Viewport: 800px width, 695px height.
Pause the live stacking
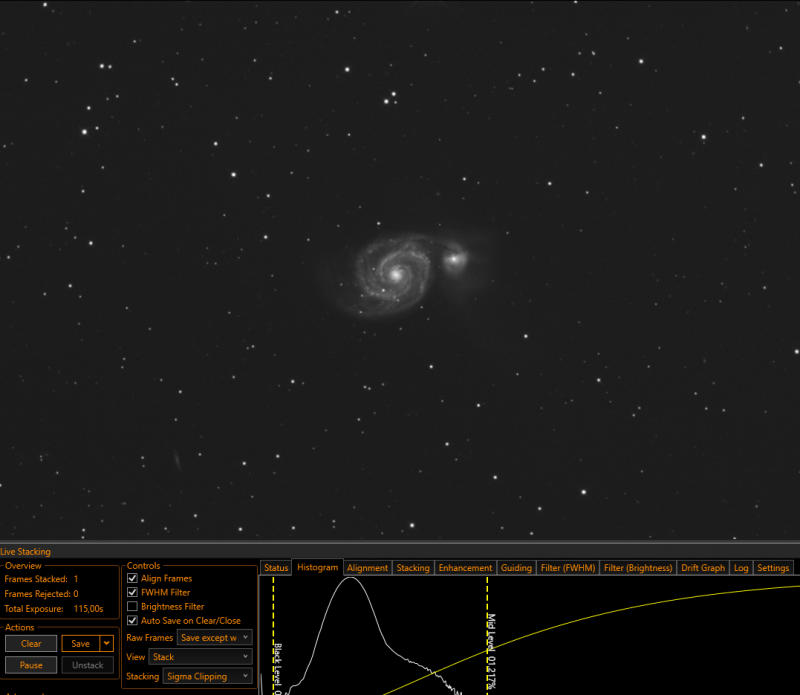31,665
